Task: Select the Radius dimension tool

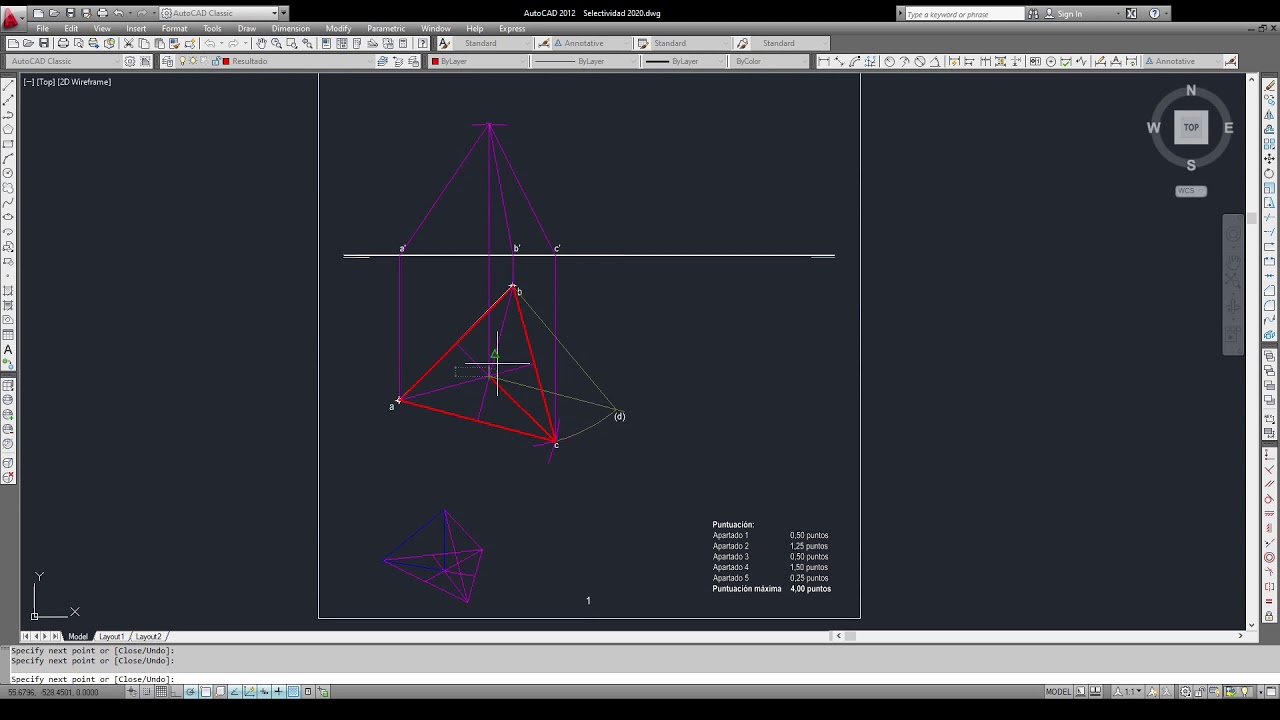Action: (x=888, y=61)
